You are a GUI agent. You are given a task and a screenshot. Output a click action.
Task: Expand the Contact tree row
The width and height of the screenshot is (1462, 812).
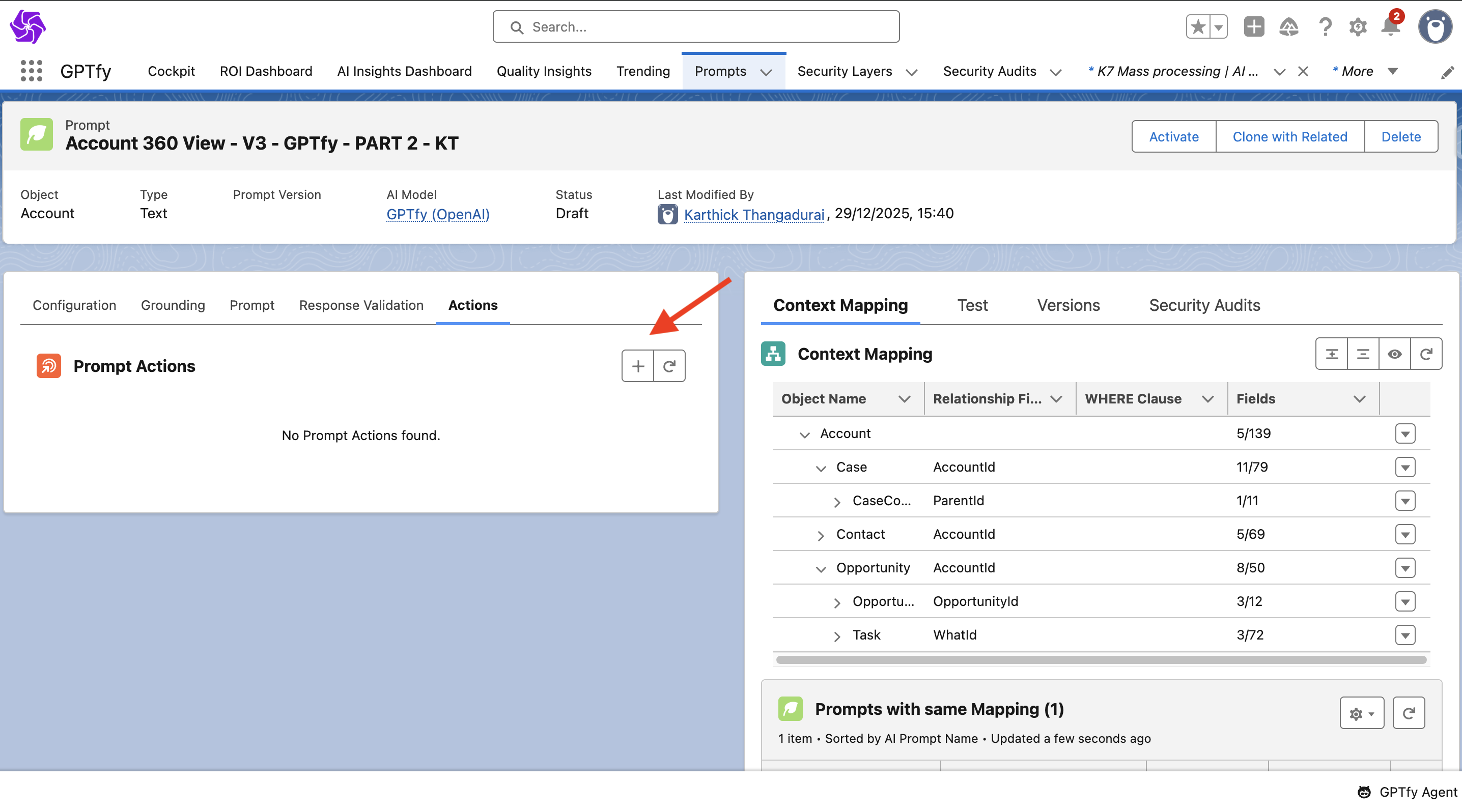[821, 535]
